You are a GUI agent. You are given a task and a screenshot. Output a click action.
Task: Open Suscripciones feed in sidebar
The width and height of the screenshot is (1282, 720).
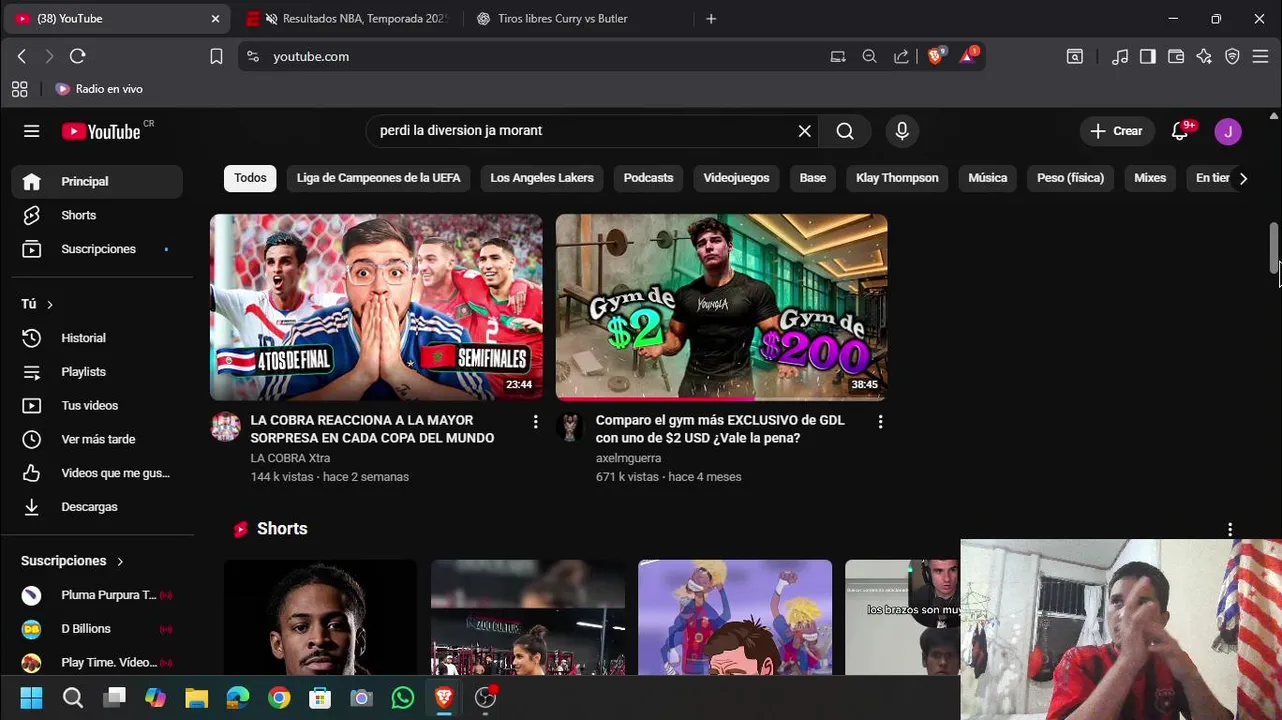(97, 249)
